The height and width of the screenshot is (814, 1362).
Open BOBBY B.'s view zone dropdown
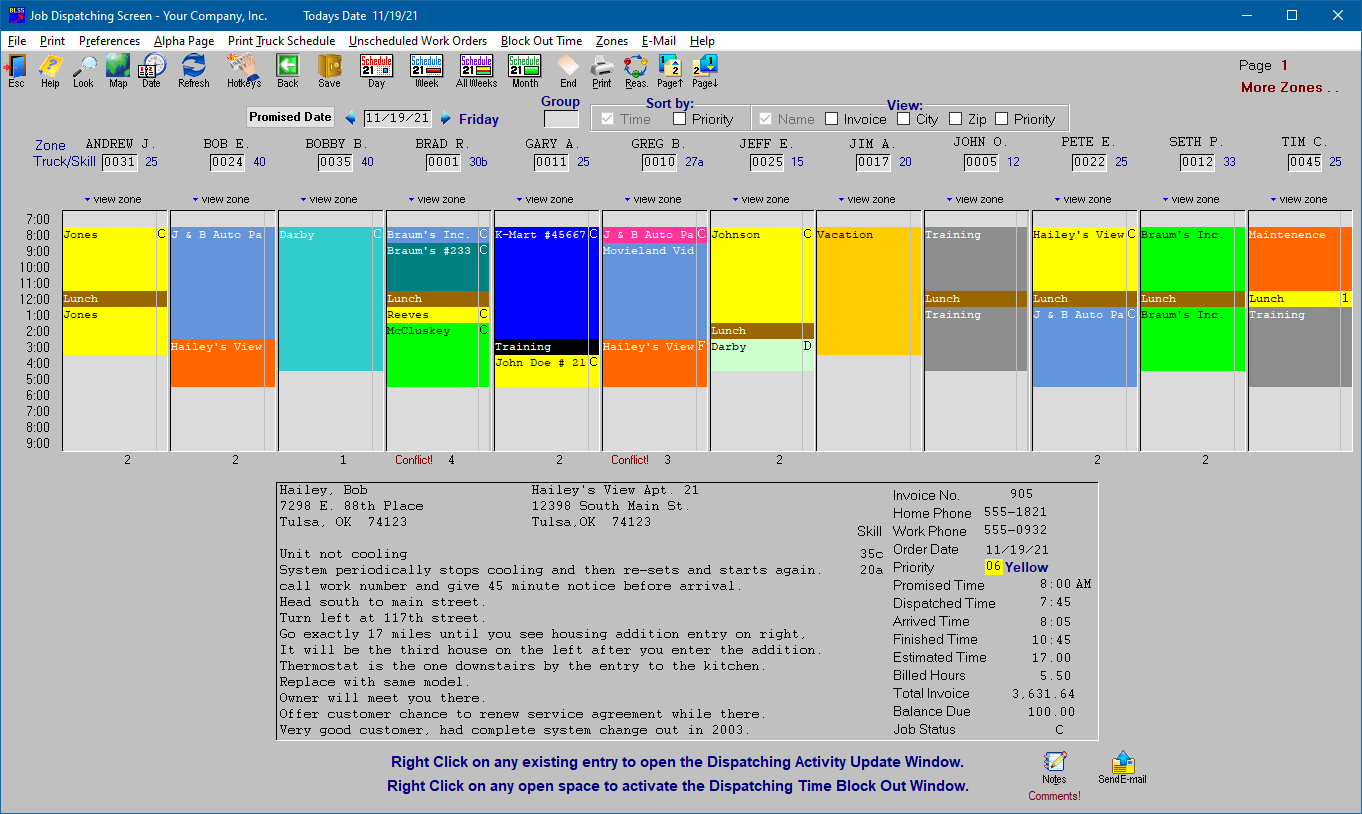(x=330, y=199)
